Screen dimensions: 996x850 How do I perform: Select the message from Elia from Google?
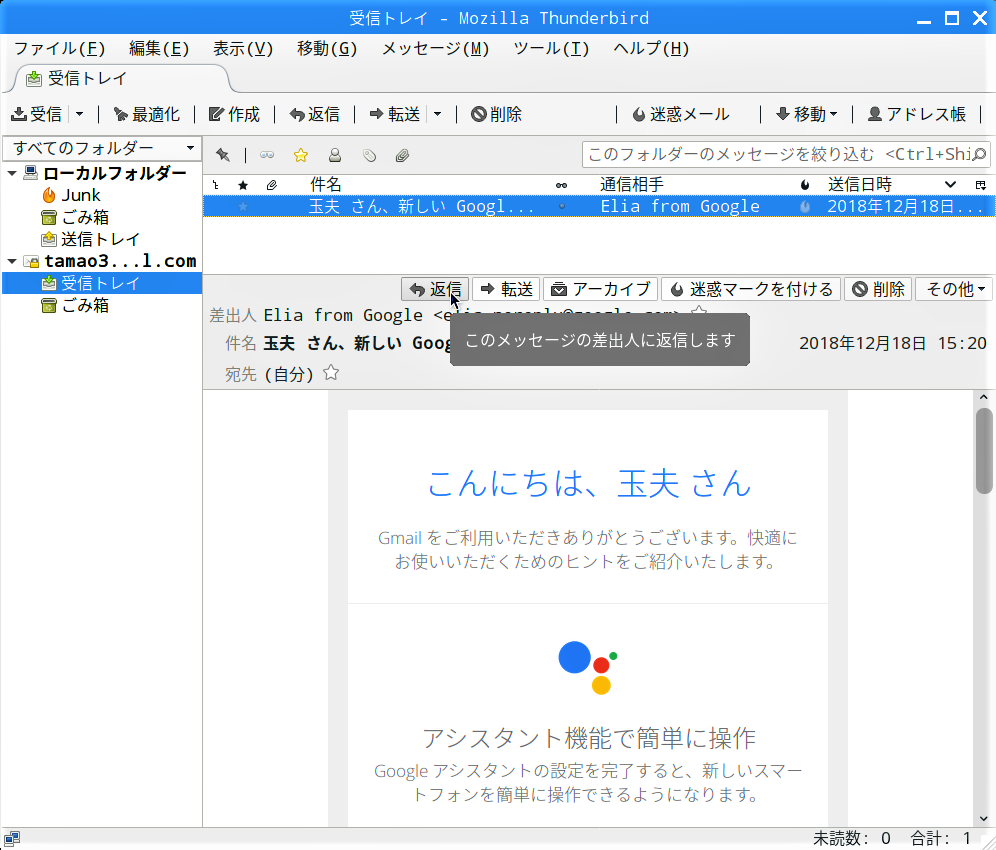(x=599, y=206)
